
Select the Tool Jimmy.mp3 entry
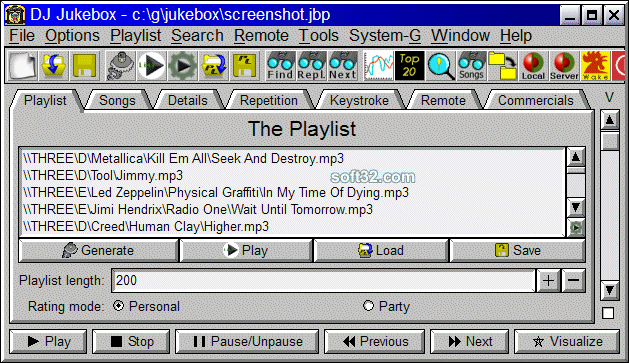(292, 176)
